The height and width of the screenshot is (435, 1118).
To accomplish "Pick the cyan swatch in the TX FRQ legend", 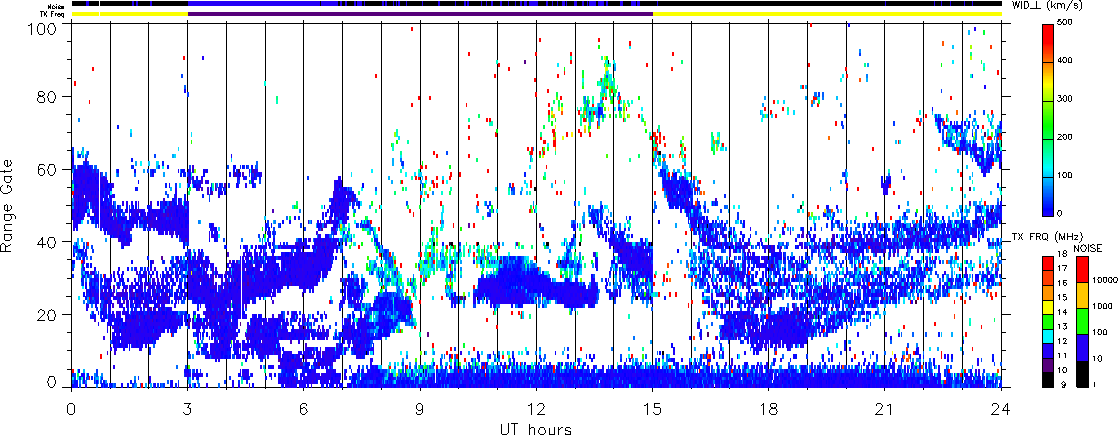I will click(1048, 337).
